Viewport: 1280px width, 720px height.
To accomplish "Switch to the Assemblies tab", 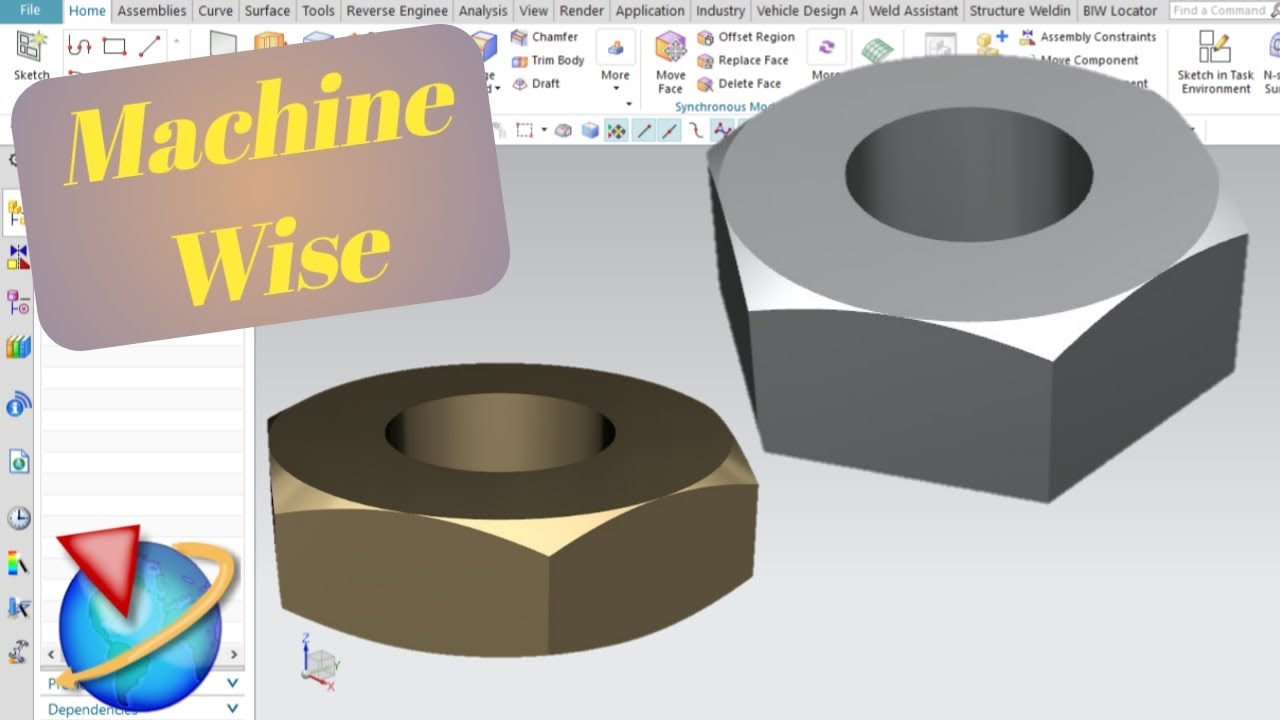I will pyautogui.click(x=152, y=11).
